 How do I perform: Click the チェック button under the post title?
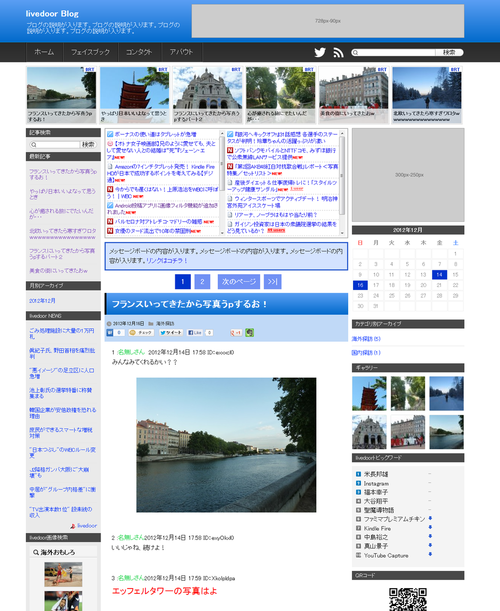[x=141, y=332]
